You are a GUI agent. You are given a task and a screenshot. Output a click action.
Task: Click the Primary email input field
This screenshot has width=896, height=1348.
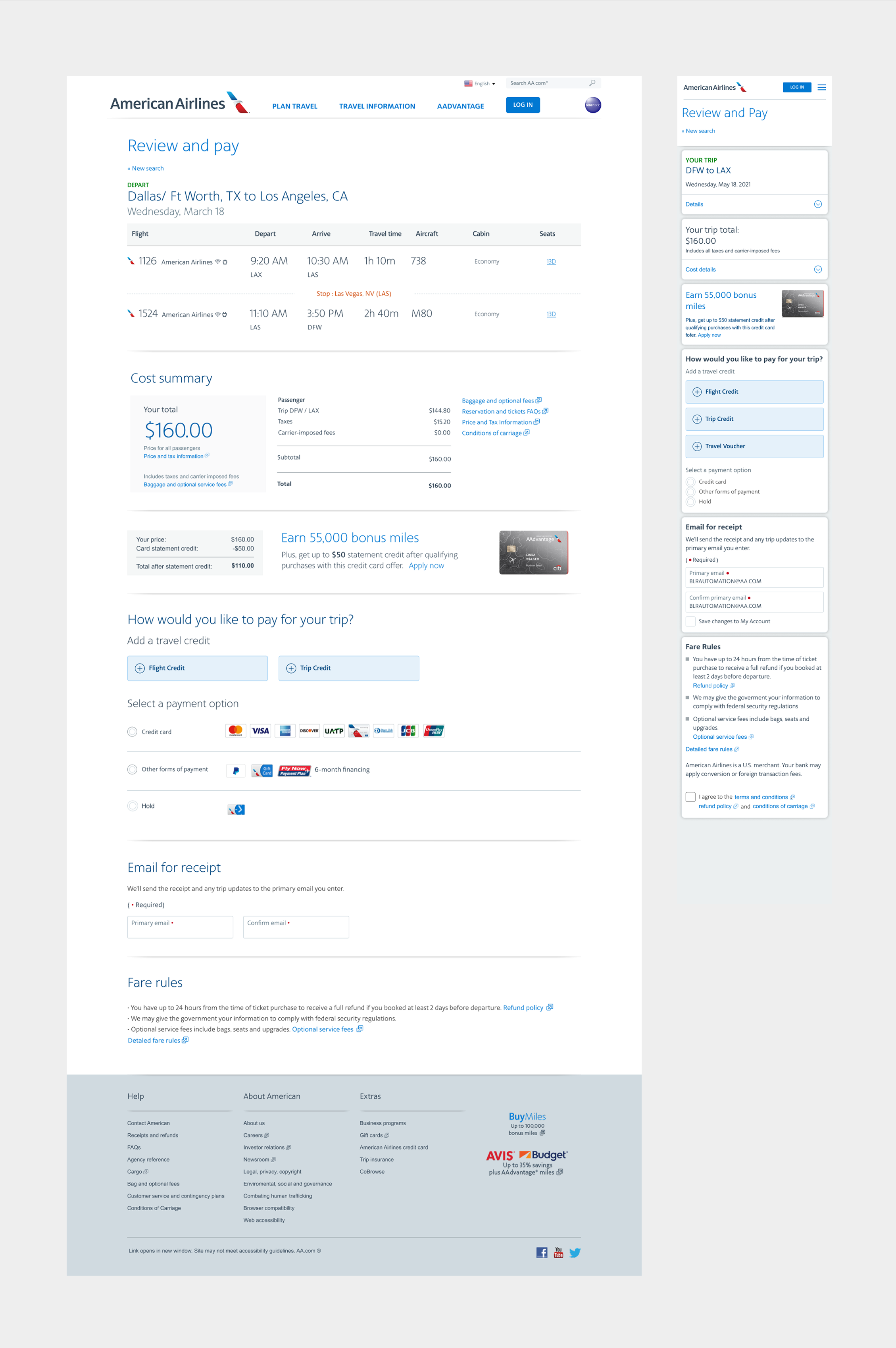pos(180,927)
